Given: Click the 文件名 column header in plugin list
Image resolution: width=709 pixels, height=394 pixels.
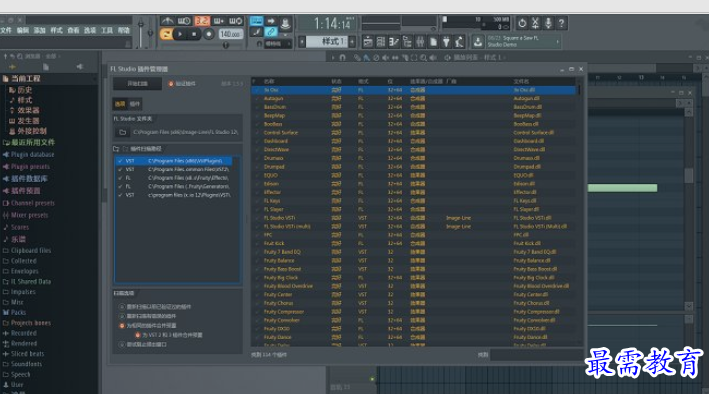Looking at the screenshot, I should click(x=521, y=81).
